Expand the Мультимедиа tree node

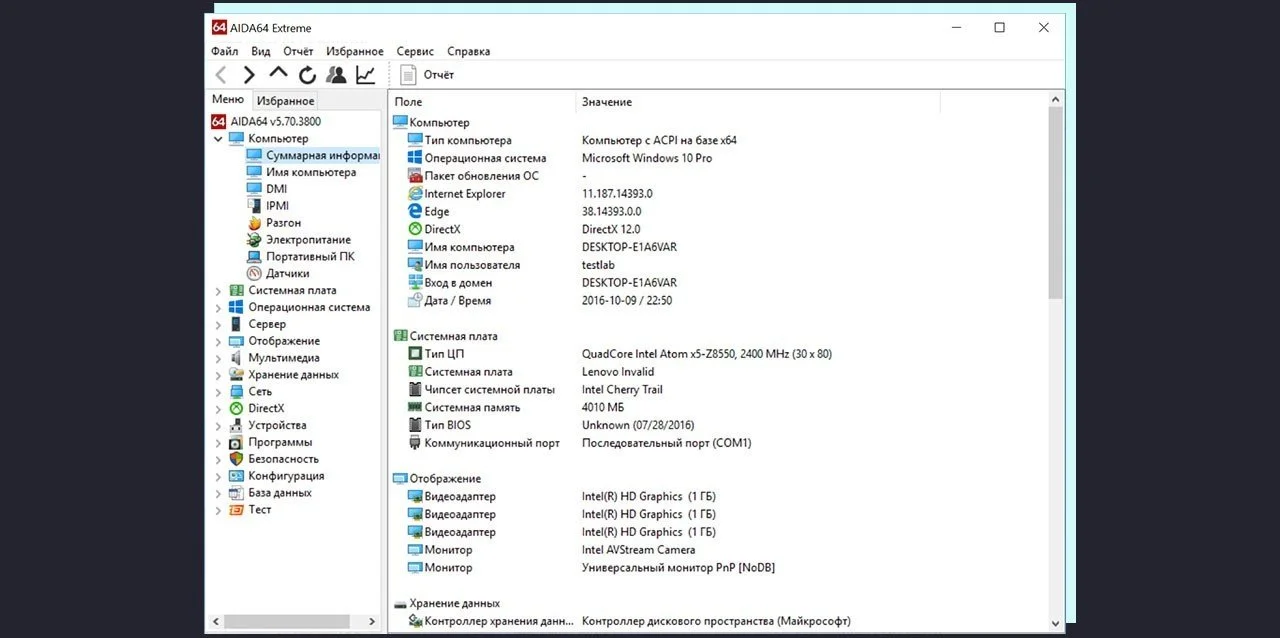tap(218, 358)
